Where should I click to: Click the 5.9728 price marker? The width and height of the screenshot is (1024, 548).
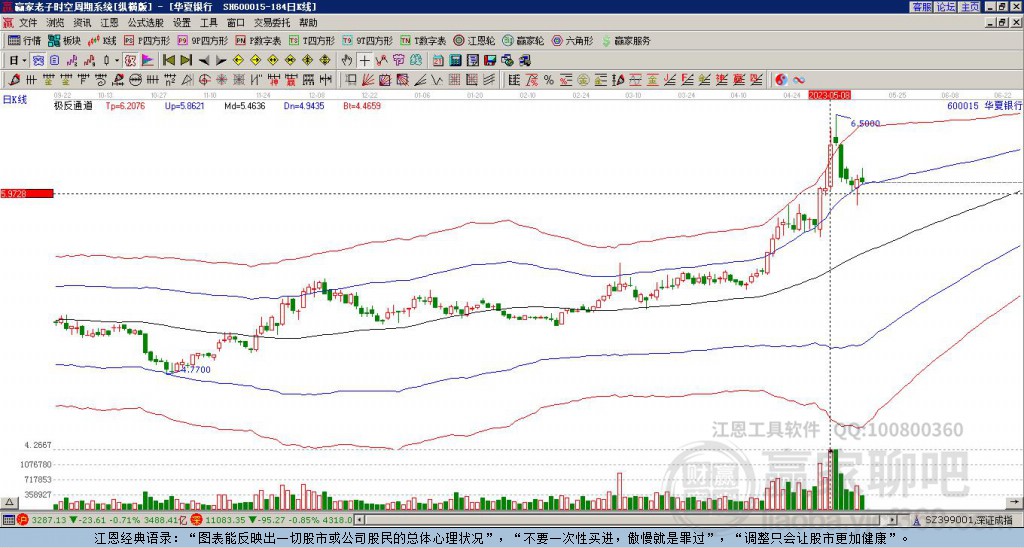(27, 193)
